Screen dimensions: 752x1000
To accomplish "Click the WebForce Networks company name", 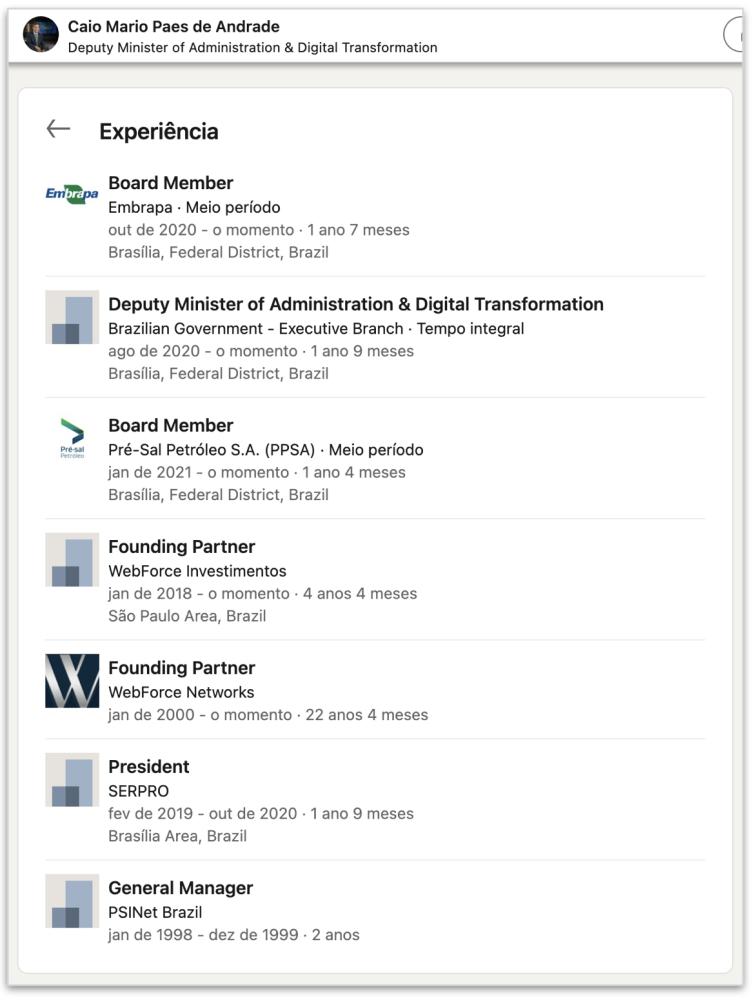I will (181, 692).
